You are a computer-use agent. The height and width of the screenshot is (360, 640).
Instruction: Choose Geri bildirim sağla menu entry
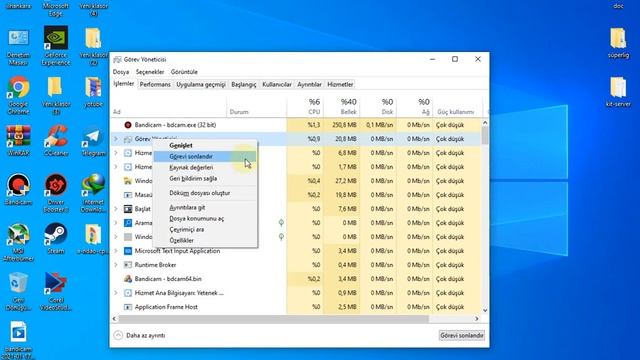[205, 178]
